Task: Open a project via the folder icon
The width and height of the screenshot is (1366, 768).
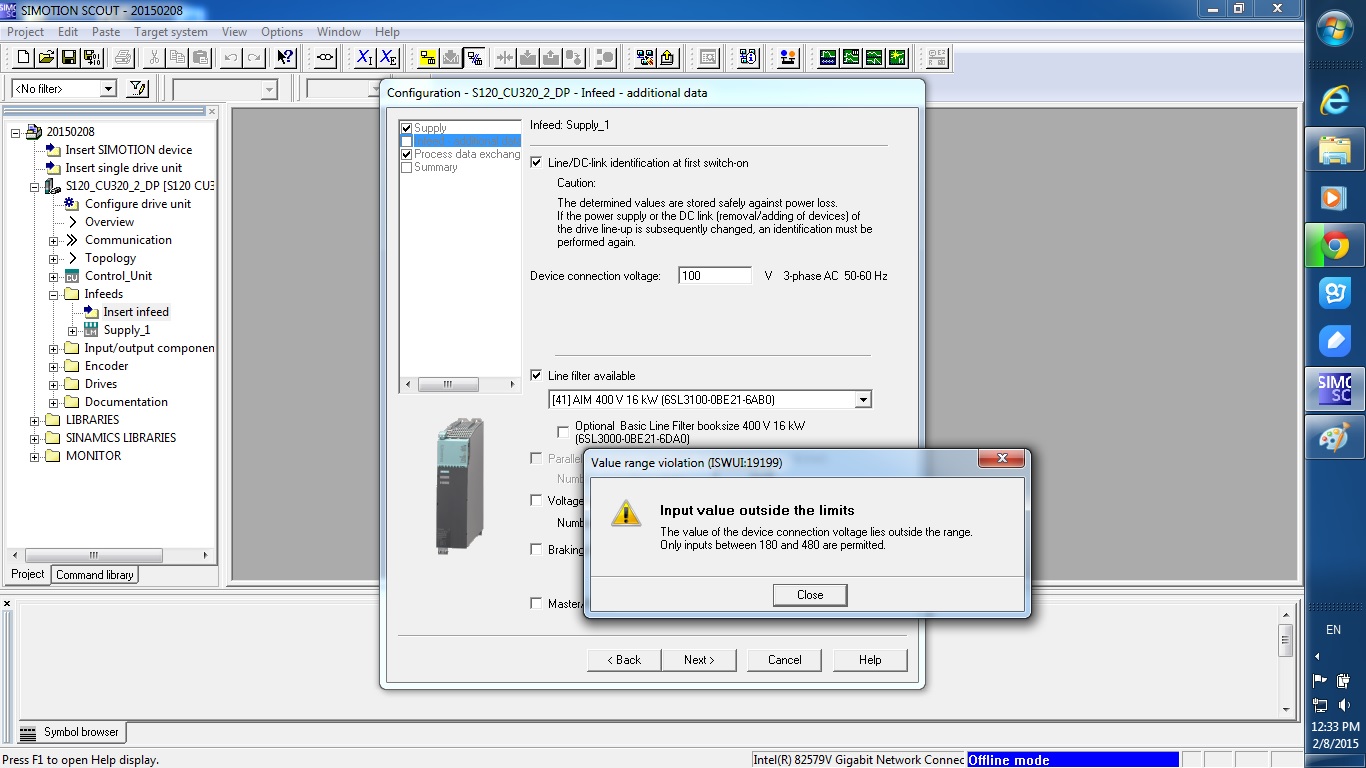Action: pyautogui.click(x=46, y=58)
